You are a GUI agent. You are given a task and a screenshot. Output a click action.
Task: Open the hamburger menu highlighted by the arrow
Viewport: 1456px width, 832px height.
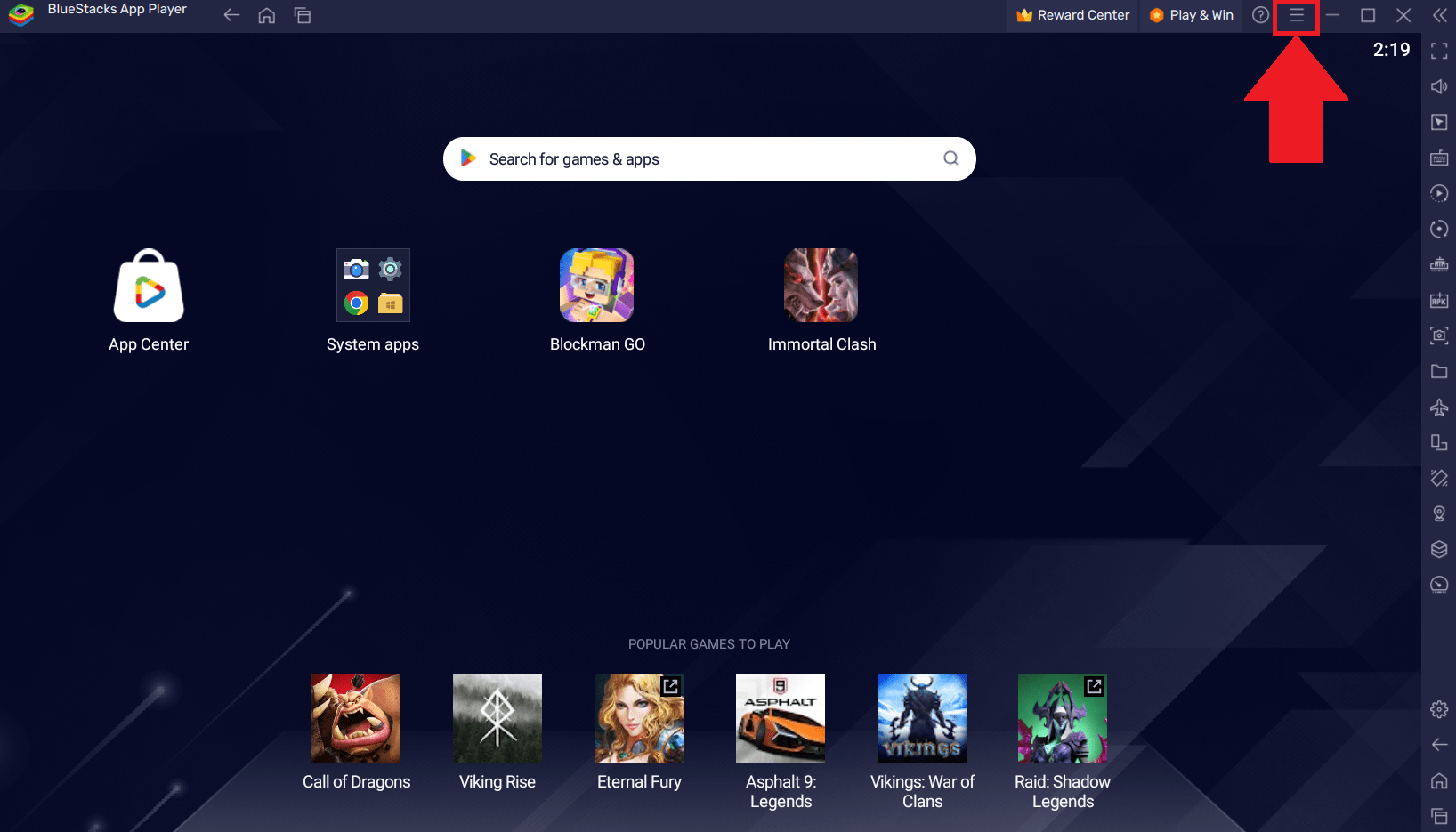tap(1296, 16)
